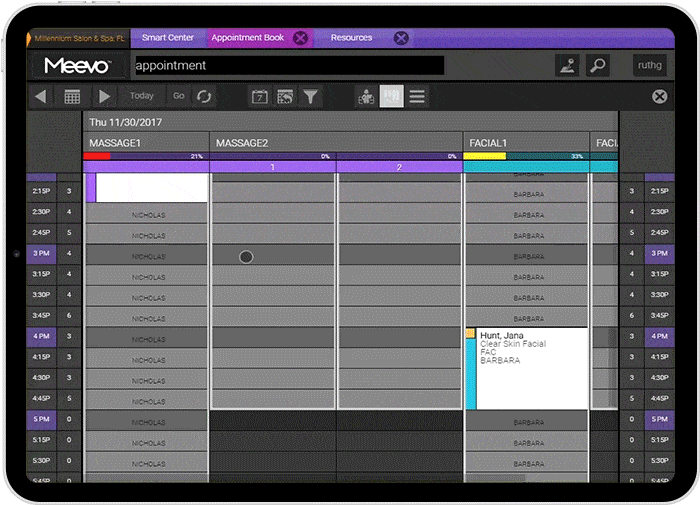Open the hamburger list view icon
This screenshot has height=505, width=700.
point(417,96)
